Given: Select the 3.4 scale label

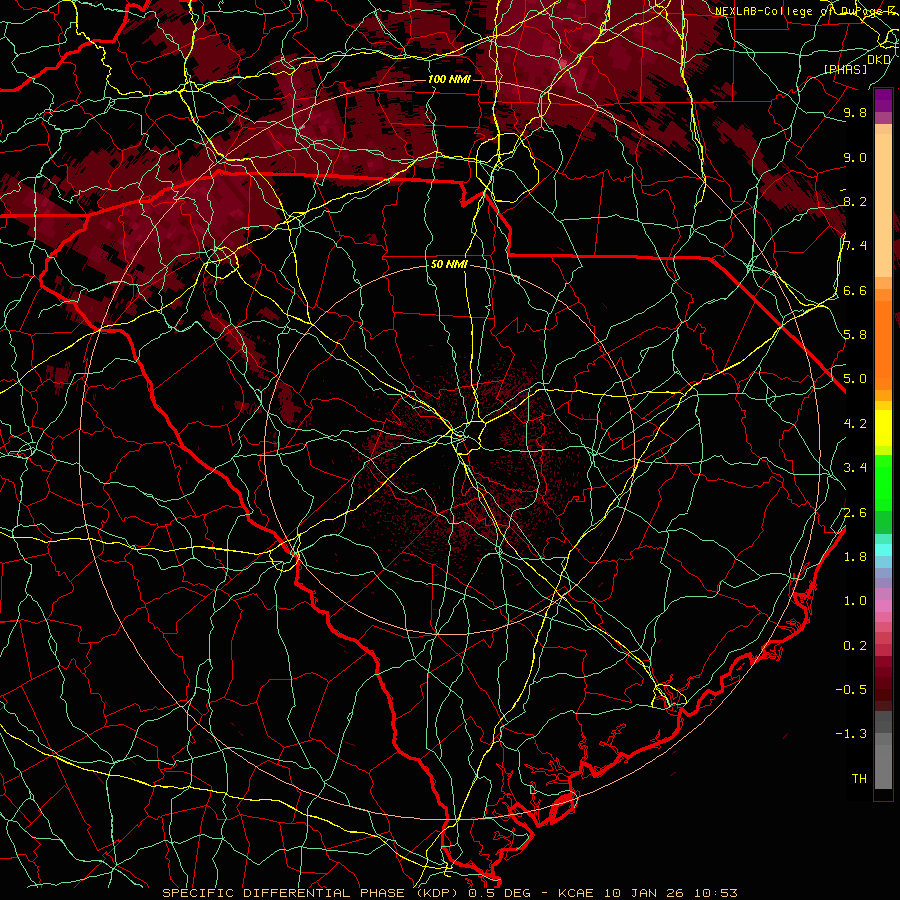Looking at the screenshot, I should tap(855, 468).
